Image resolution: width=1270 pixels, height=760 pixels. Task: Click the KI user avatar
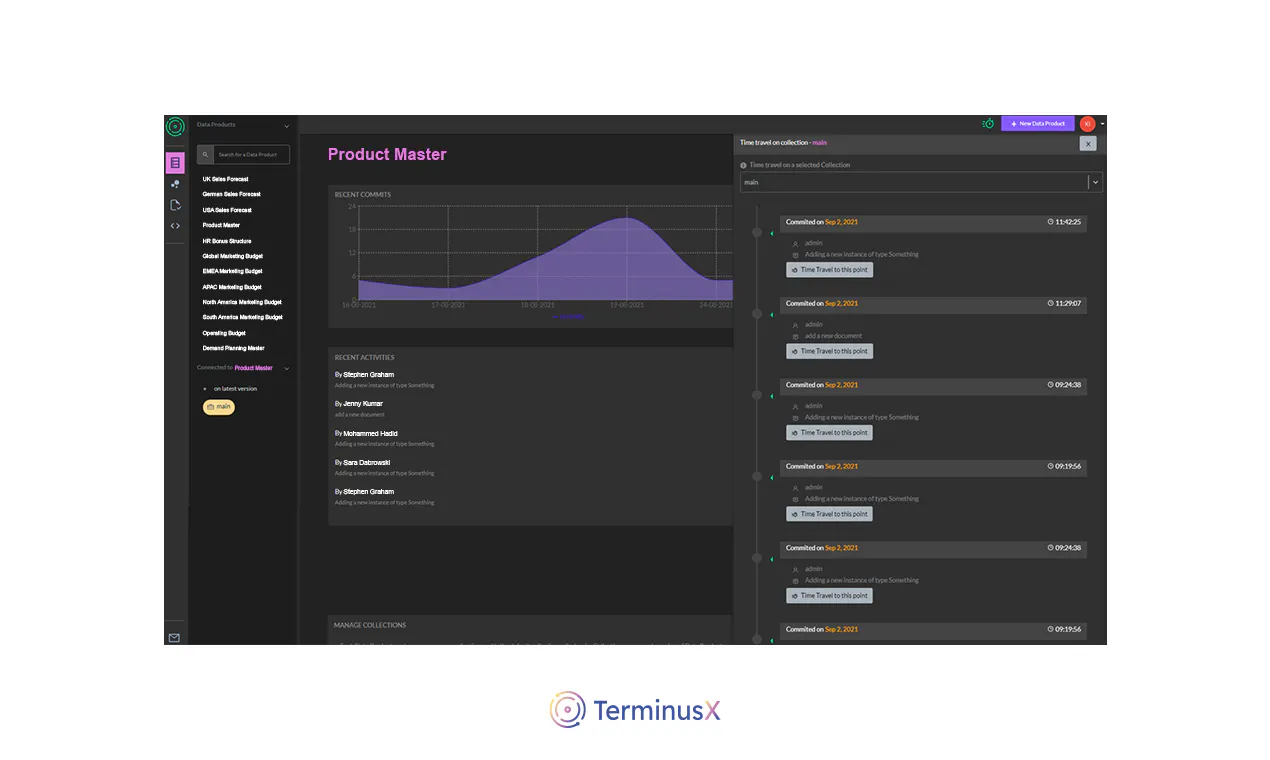[x=1088, y=124]
